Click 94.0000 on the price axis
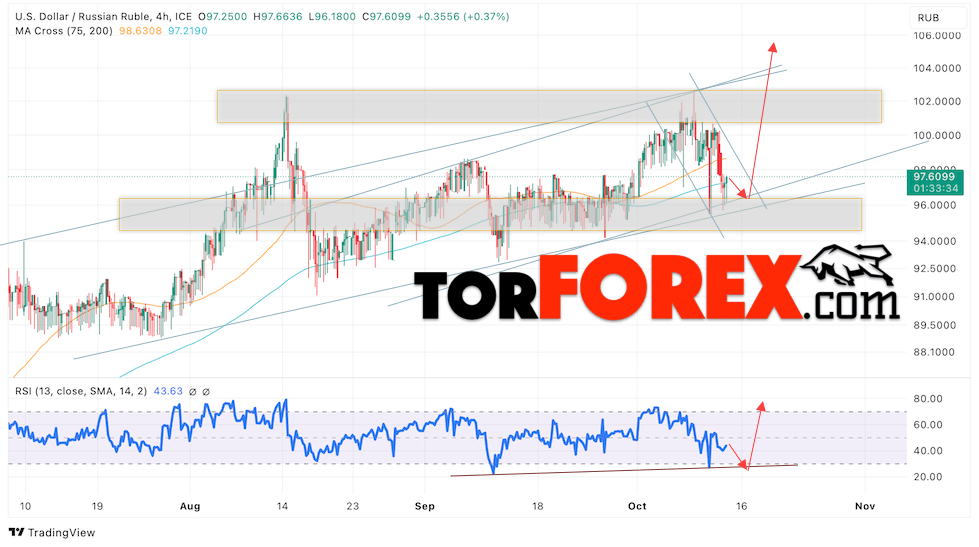 935,241
